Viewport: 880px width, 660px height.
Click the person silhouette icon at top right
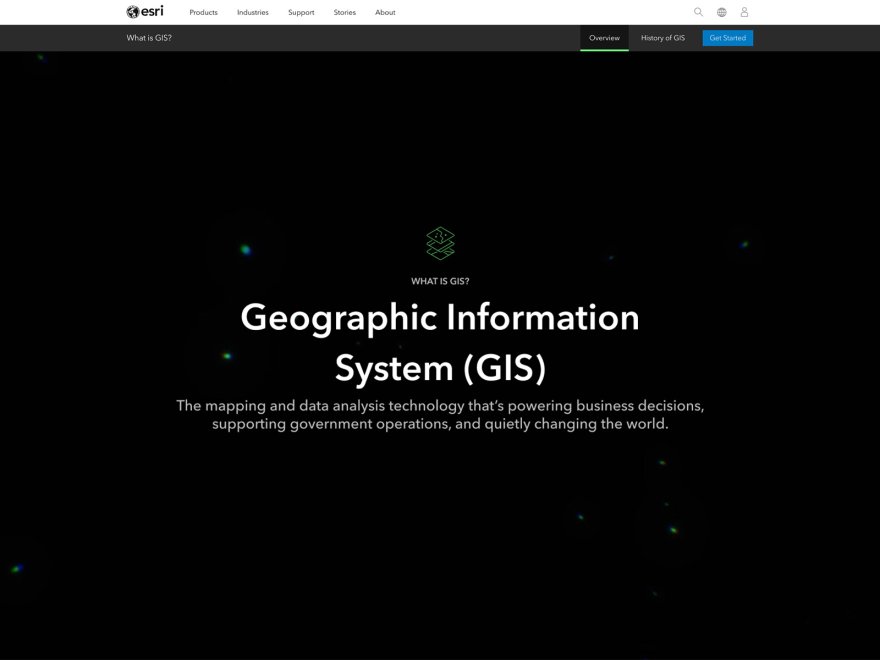tap(744, 12)
